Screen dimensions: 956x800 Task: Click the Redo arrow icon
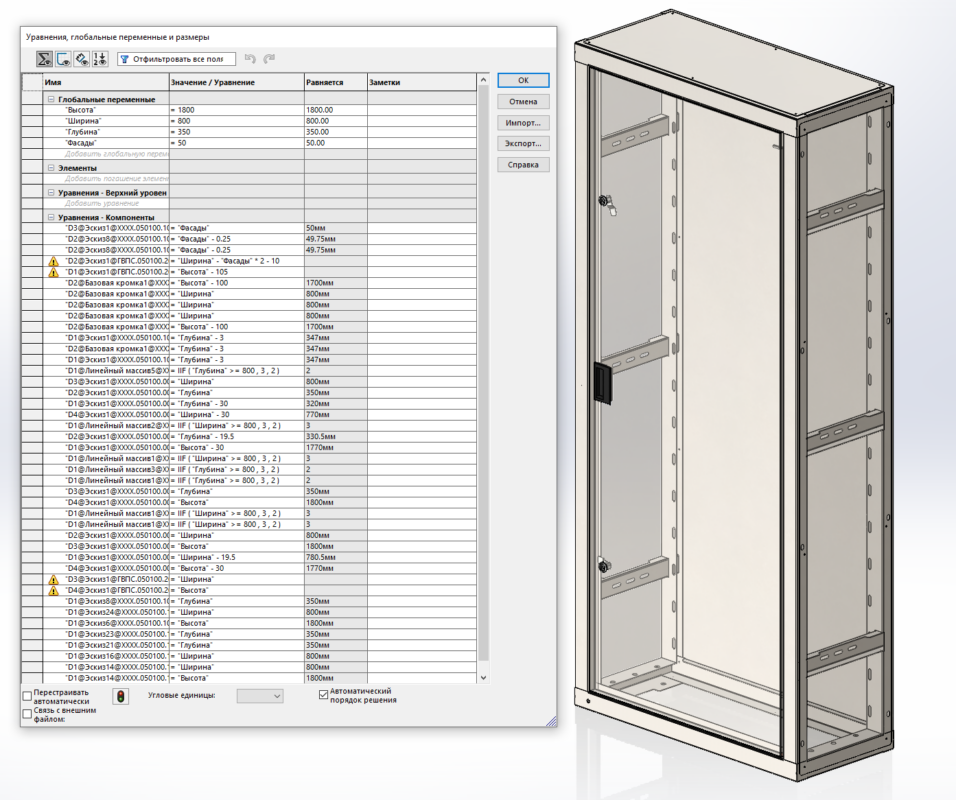tap(269, 59)
